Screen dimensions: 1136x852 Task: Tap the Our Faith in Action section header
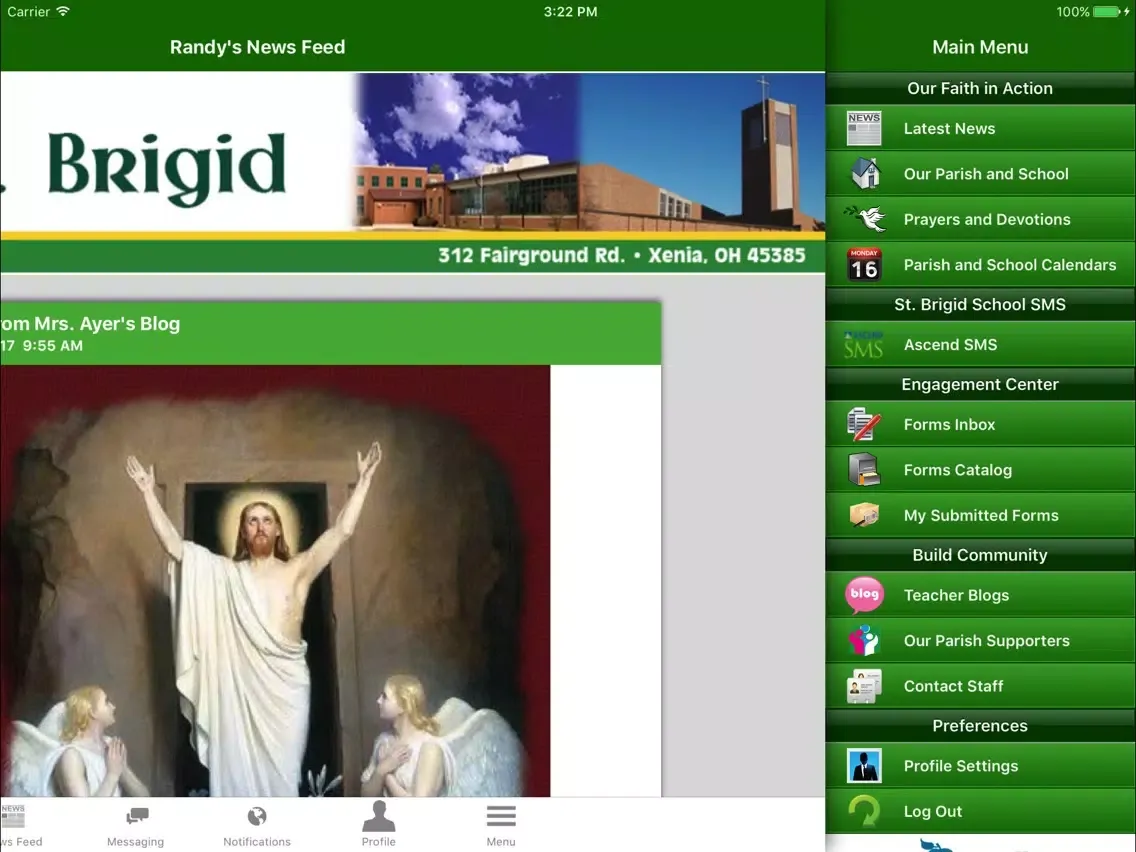tap(980, 88)
